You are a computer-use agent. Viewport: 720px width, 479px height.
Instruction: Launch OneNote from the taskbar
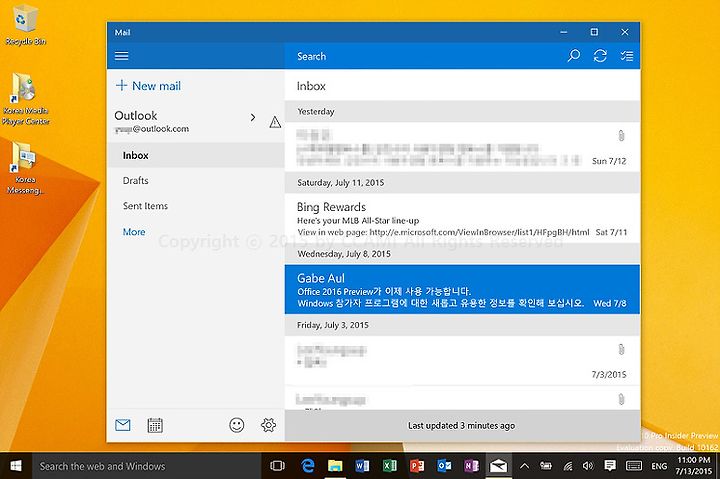click(471, 466)
